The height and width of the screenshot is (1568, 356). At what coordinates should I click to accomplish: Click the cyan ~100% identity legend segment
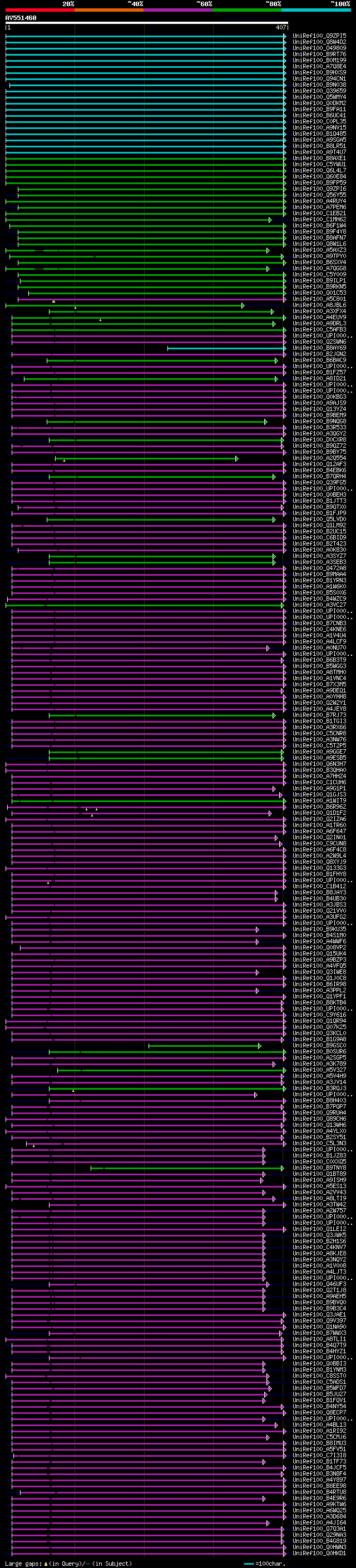[316, 10]
